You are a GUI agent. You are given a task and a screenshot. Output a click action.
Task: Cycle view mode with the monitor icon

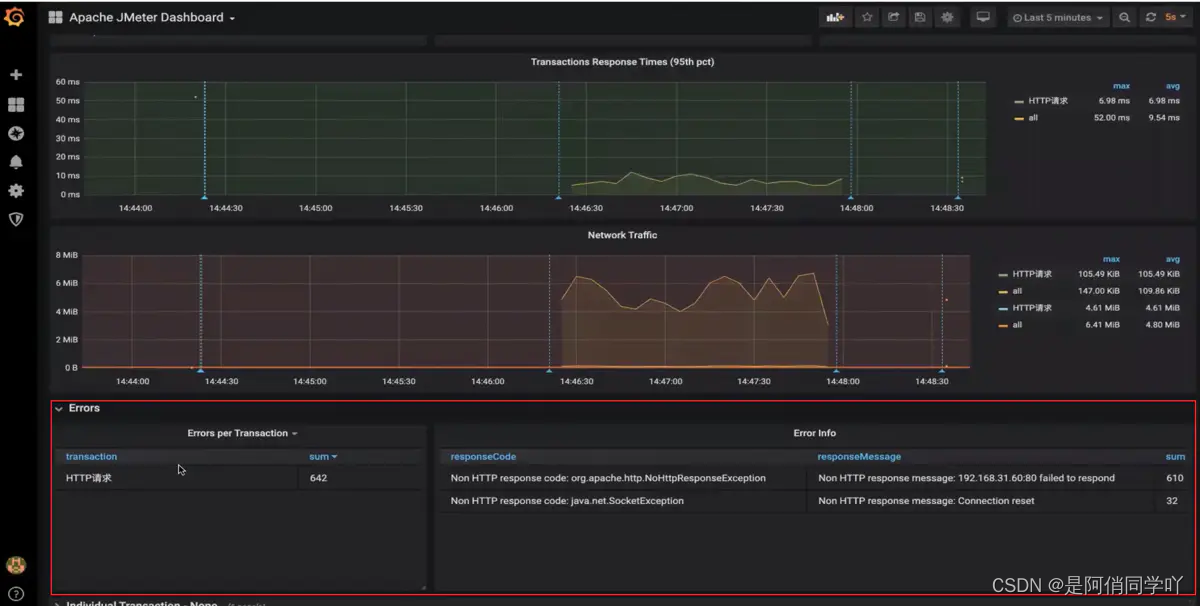pyautogui.click(x=984, y=18)
